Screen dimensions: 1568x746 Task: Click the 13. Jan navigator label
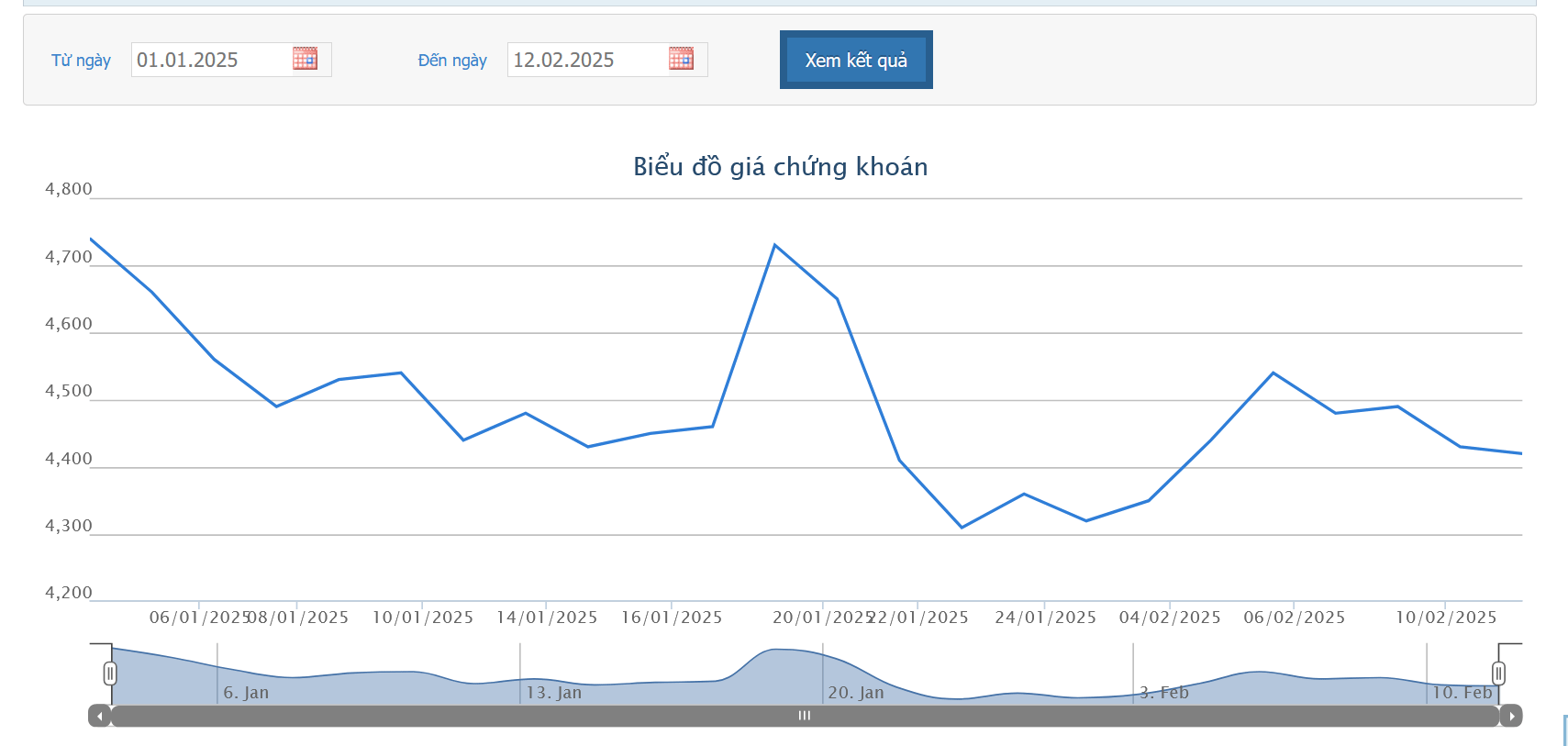coord(554,693)
